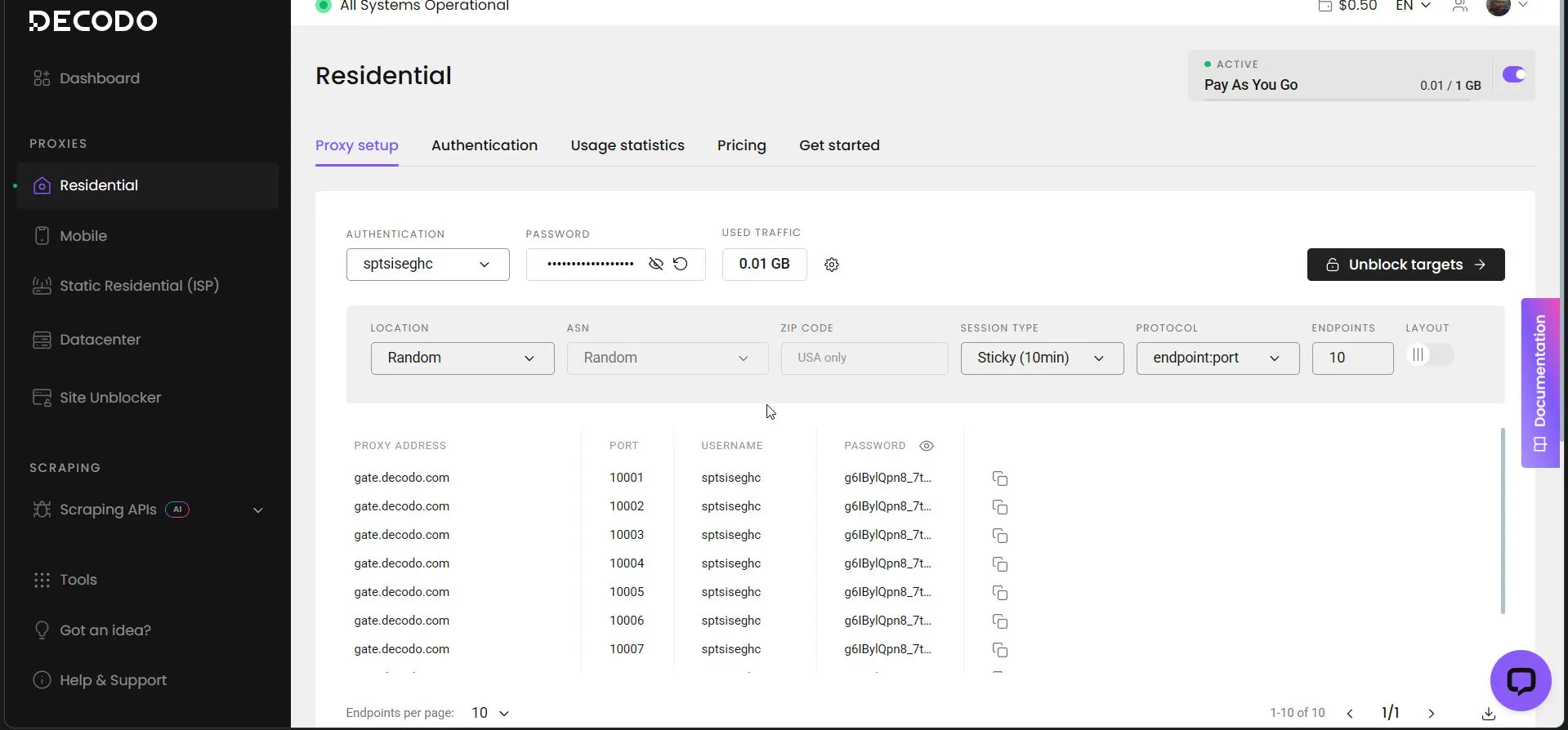Click the port 10001 cell
Screen dimensions: 1568x730
click(627, 478)
